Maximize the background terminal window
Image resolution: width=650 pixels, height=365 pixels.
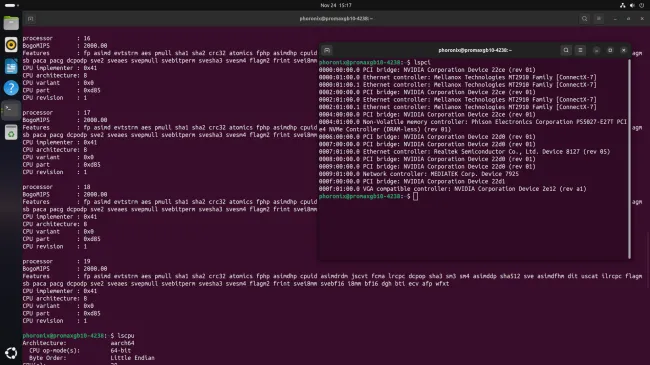tap(628, 19)
